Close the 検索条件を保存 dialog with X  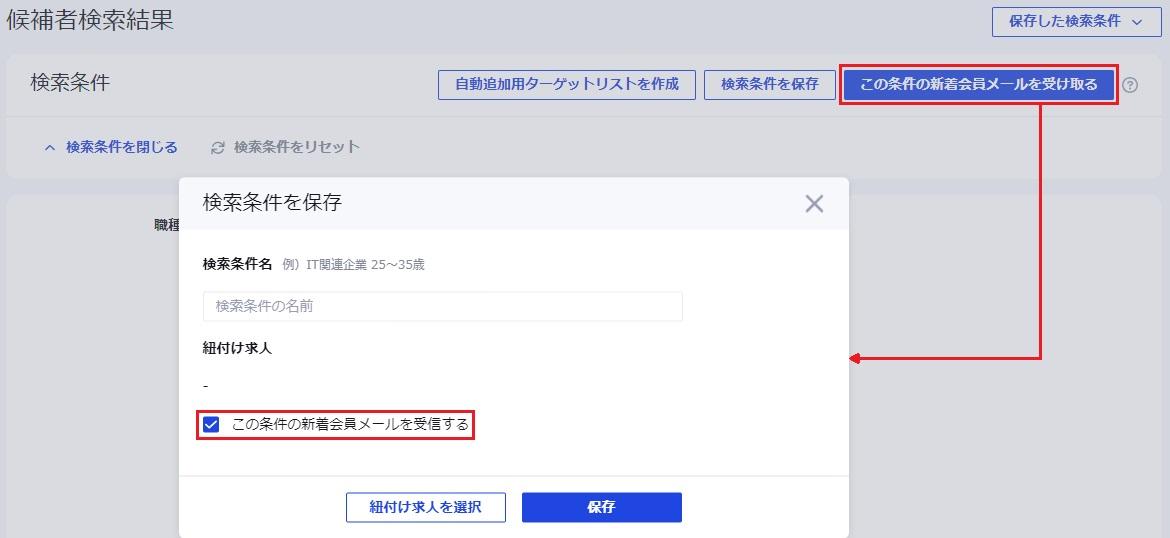[x=814, y=204]
